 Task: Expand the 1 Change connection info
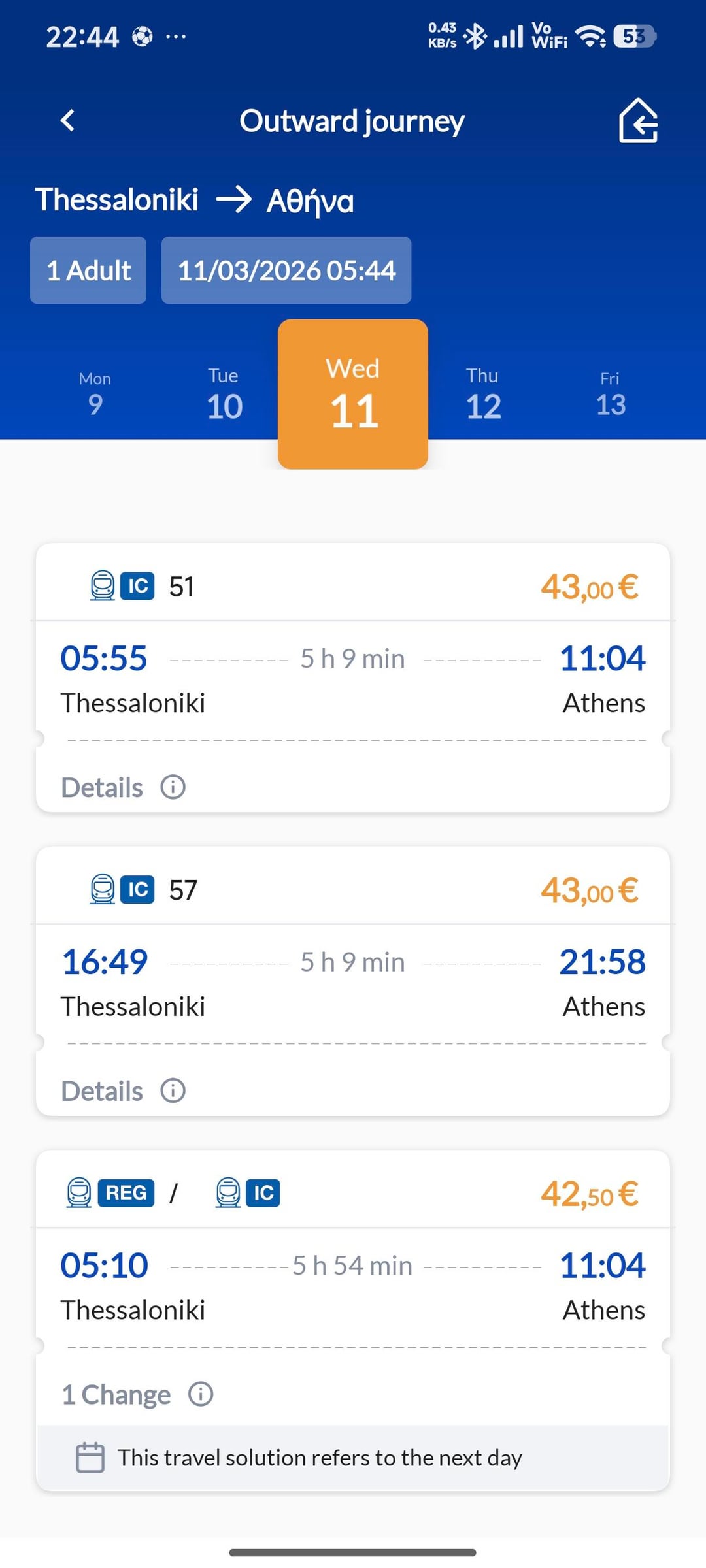click(x=116, y=1395)
